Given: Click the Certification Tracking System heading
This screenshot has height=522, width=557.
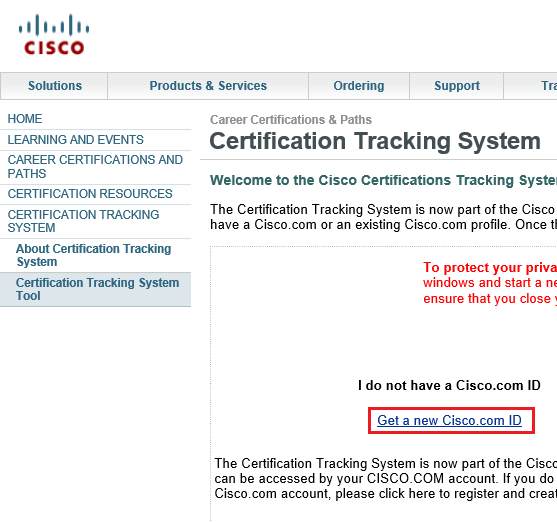Looking at the screenshot, I should coord(375,141).
